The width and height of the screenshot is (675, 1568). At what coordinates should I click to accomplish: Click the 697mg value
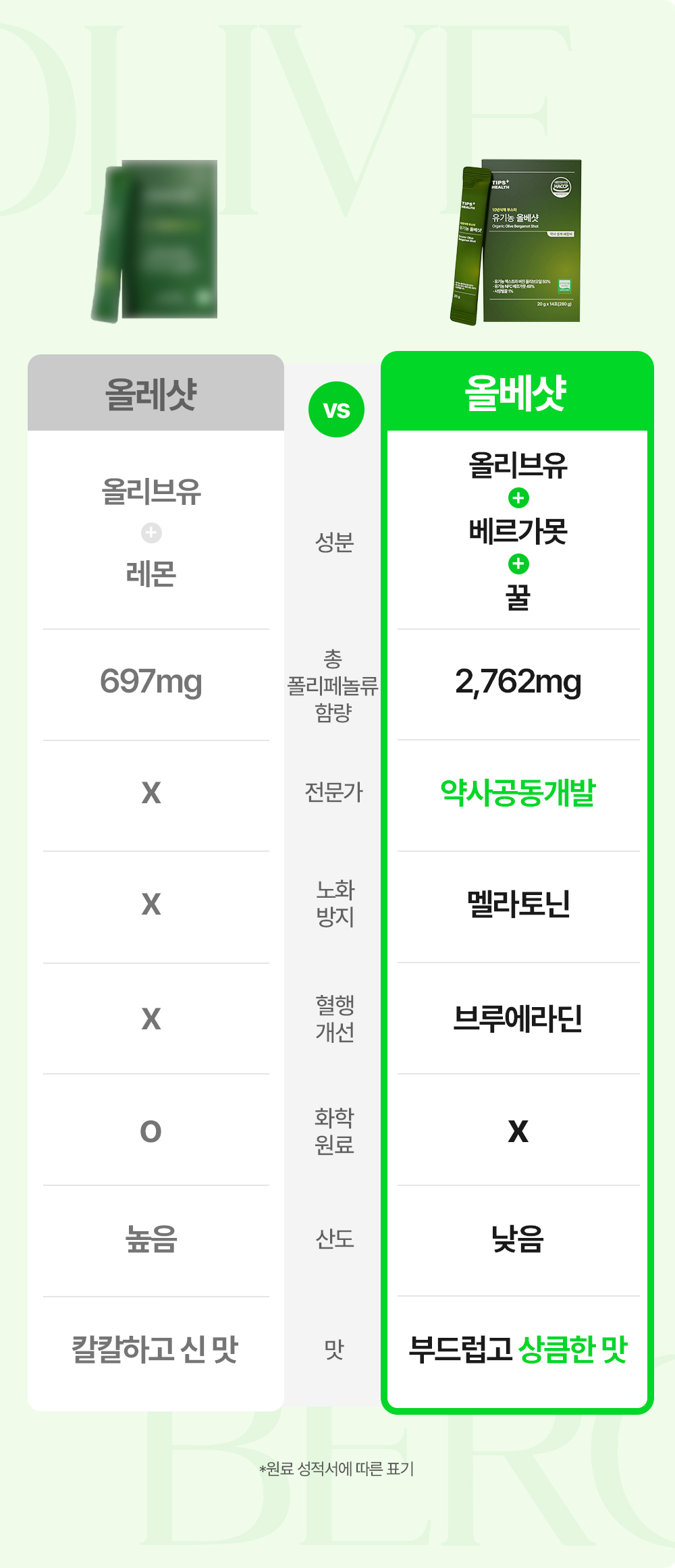click(x=151, y=682)
